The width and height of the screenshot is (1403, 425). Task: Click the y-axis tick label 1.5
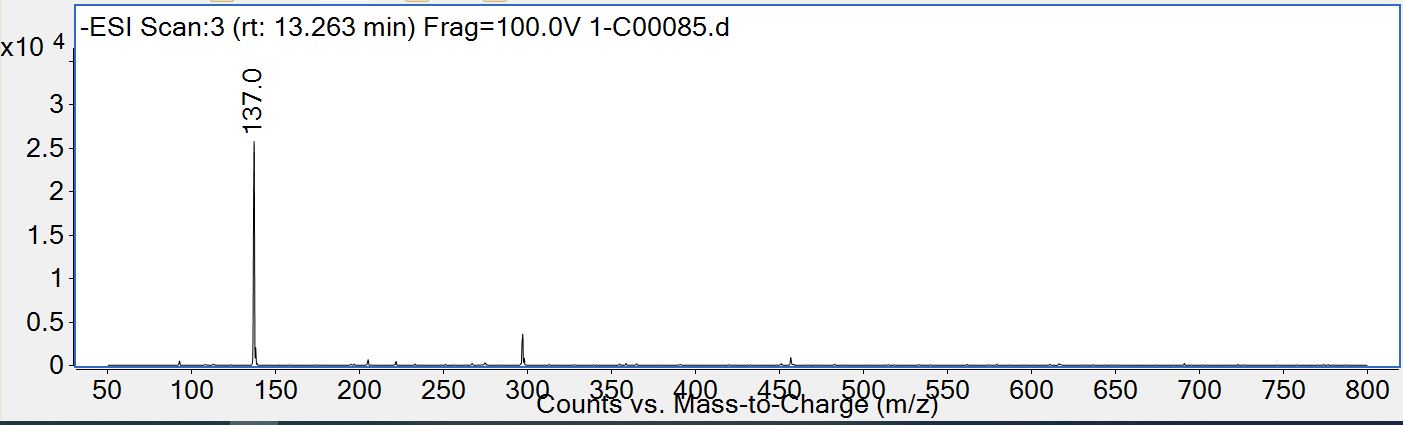pos(48,235)
